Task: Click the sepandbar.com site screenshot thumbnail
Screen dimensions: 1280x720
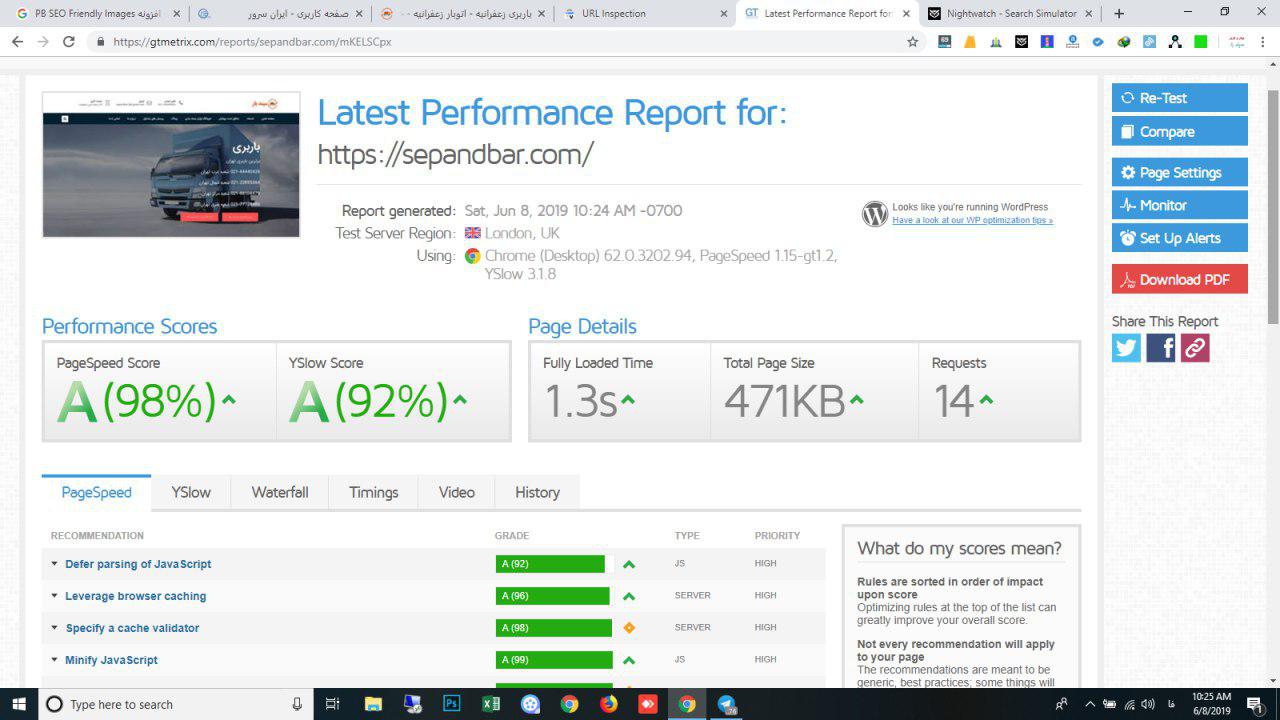Action: point(171,165)
